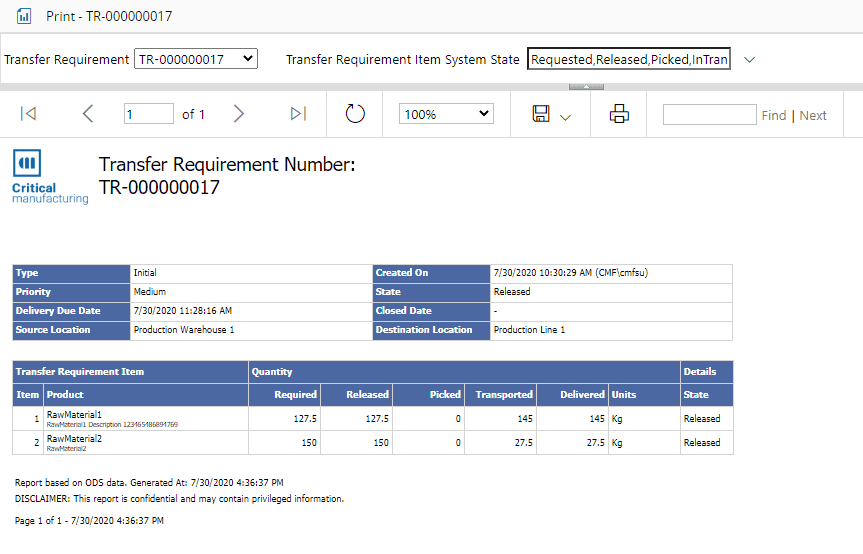863x554 pixels.
Task: Go to the next report page
Action: click(238, 114)
